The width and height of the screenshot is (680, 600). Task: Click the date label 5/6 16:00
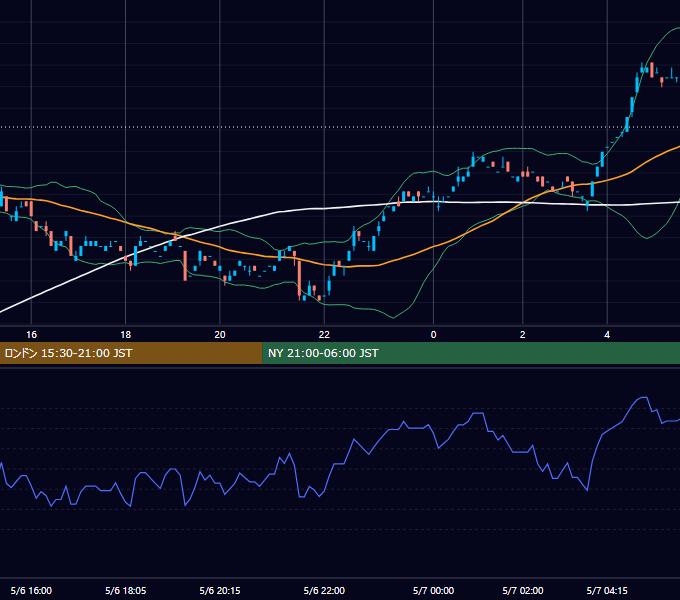[x=31, y=590]
